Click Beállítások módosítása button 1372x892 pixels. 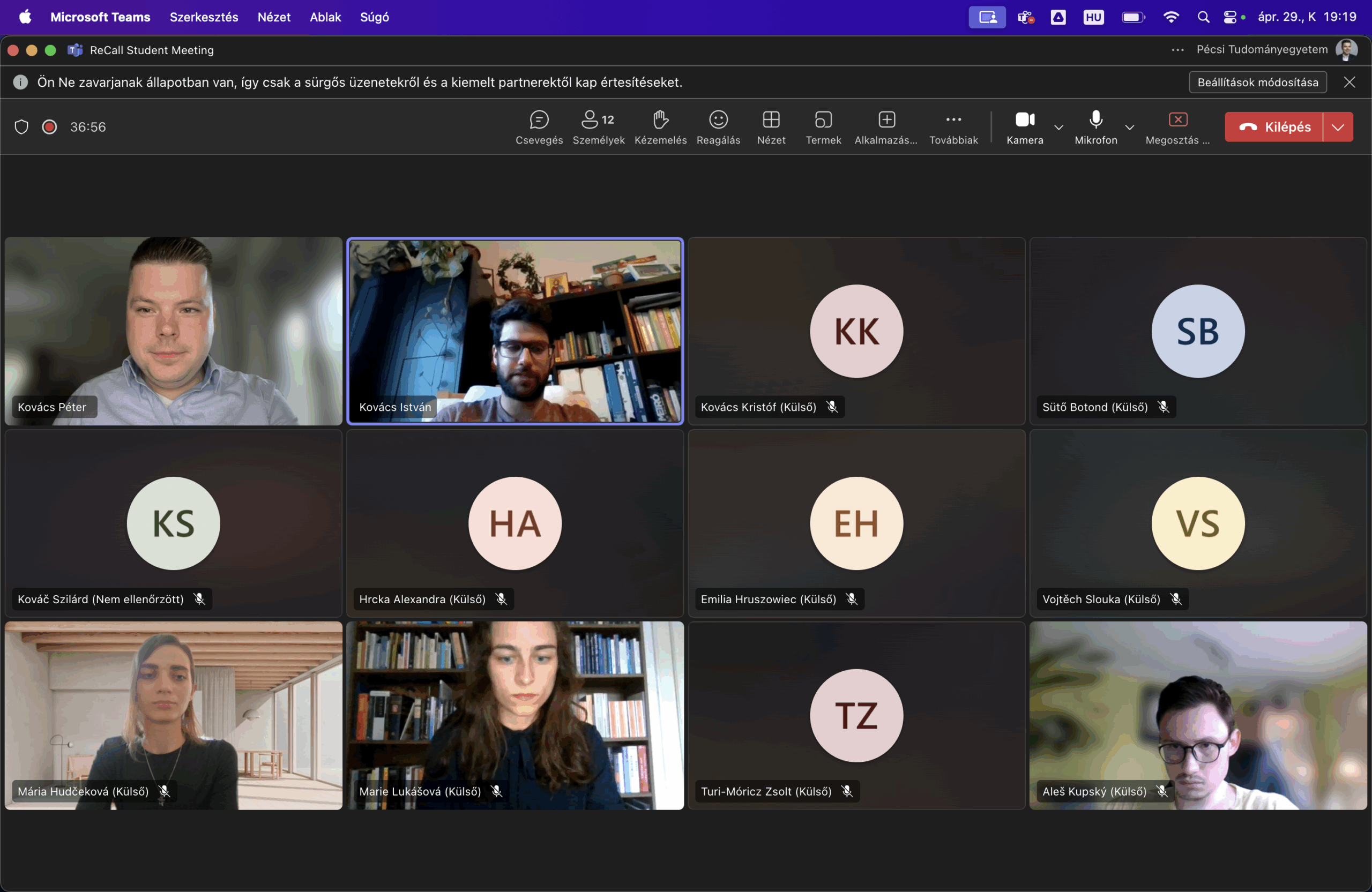pos(1258,83)
